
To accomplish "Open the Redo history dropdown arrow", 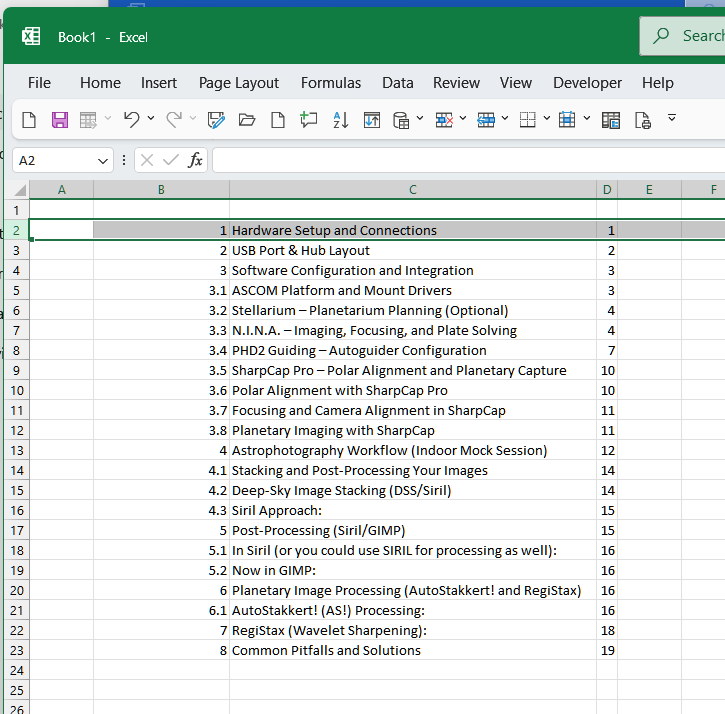I will (x=193, y=118).
